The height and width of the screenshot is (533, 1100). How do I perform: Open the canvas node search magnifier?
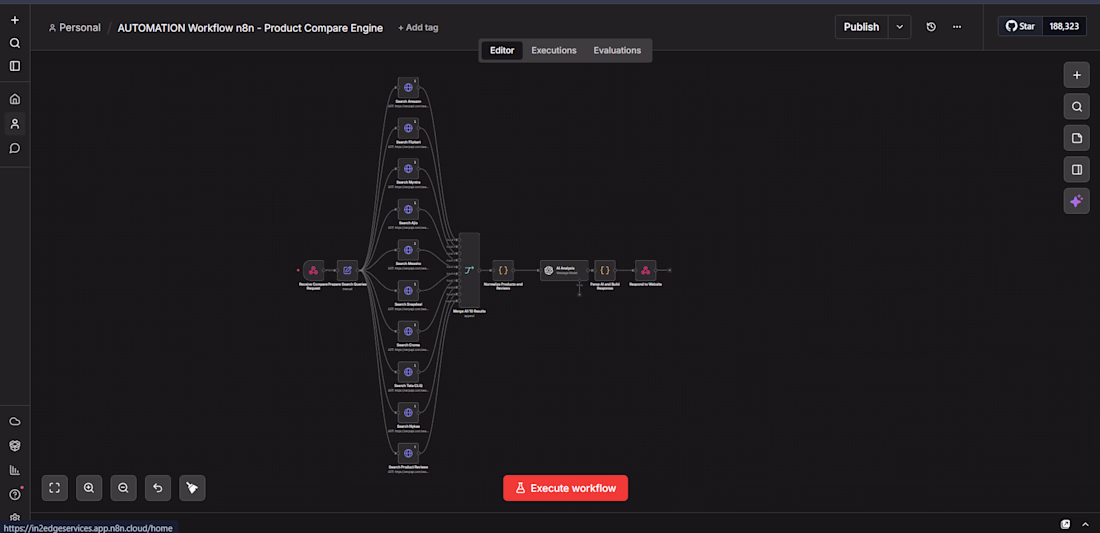click(x=1076, y=107)
